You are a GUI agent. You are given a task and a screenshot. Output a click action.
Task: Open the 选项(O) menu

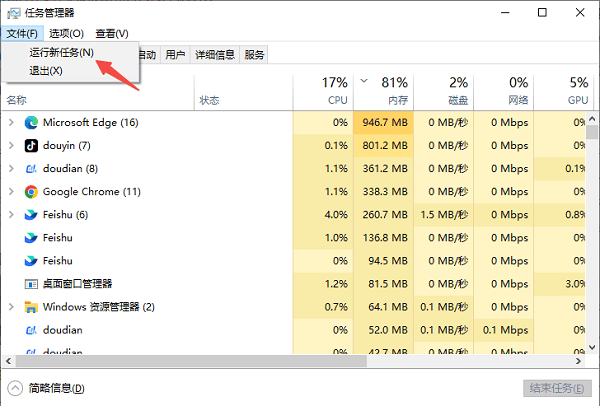(x=67, y=34)
